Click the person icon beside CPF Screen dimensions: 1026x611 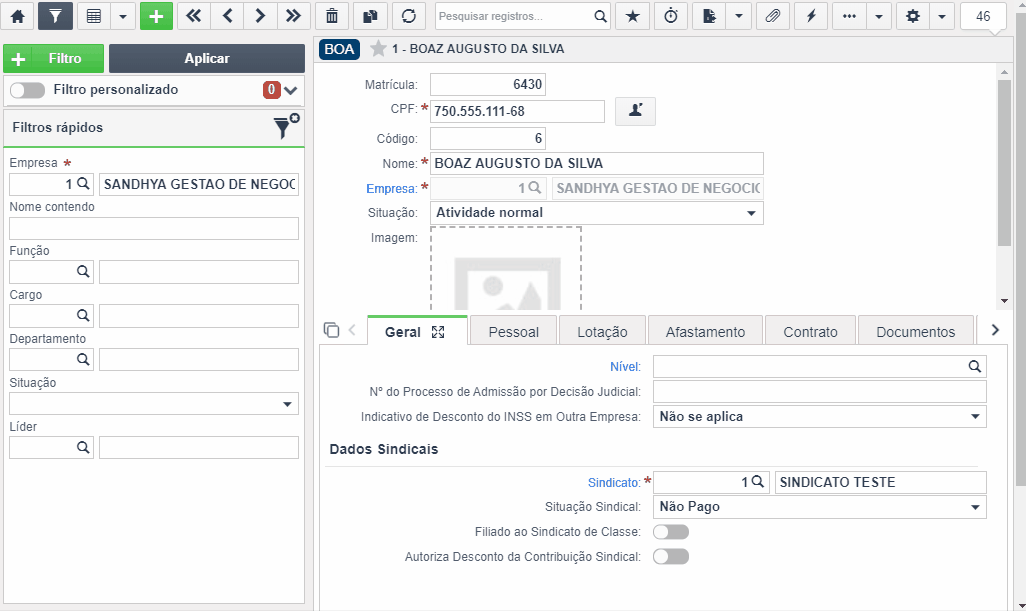pyautogui.click(x=635, y=111)
